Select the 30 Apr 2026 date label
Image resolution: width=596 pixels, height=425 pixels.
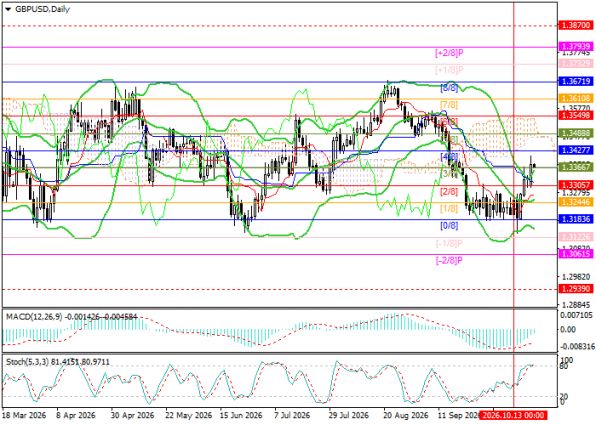[132, 415]
